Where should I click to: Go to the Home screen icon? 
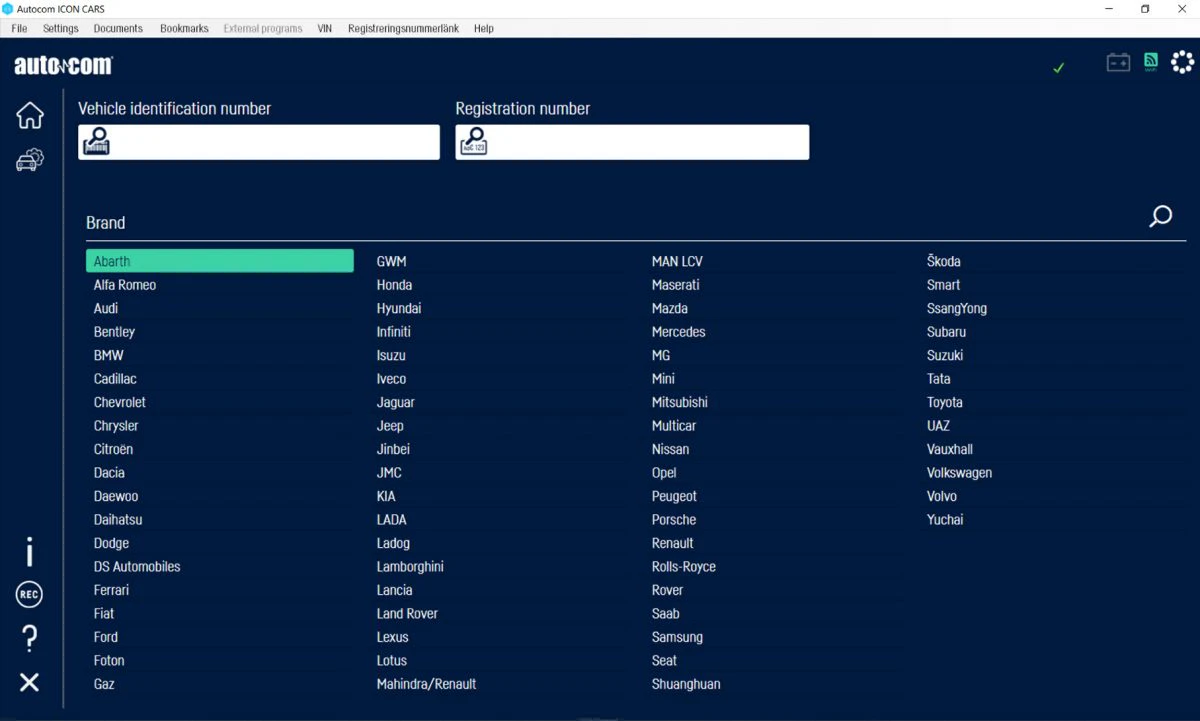[x=30, y=115]
